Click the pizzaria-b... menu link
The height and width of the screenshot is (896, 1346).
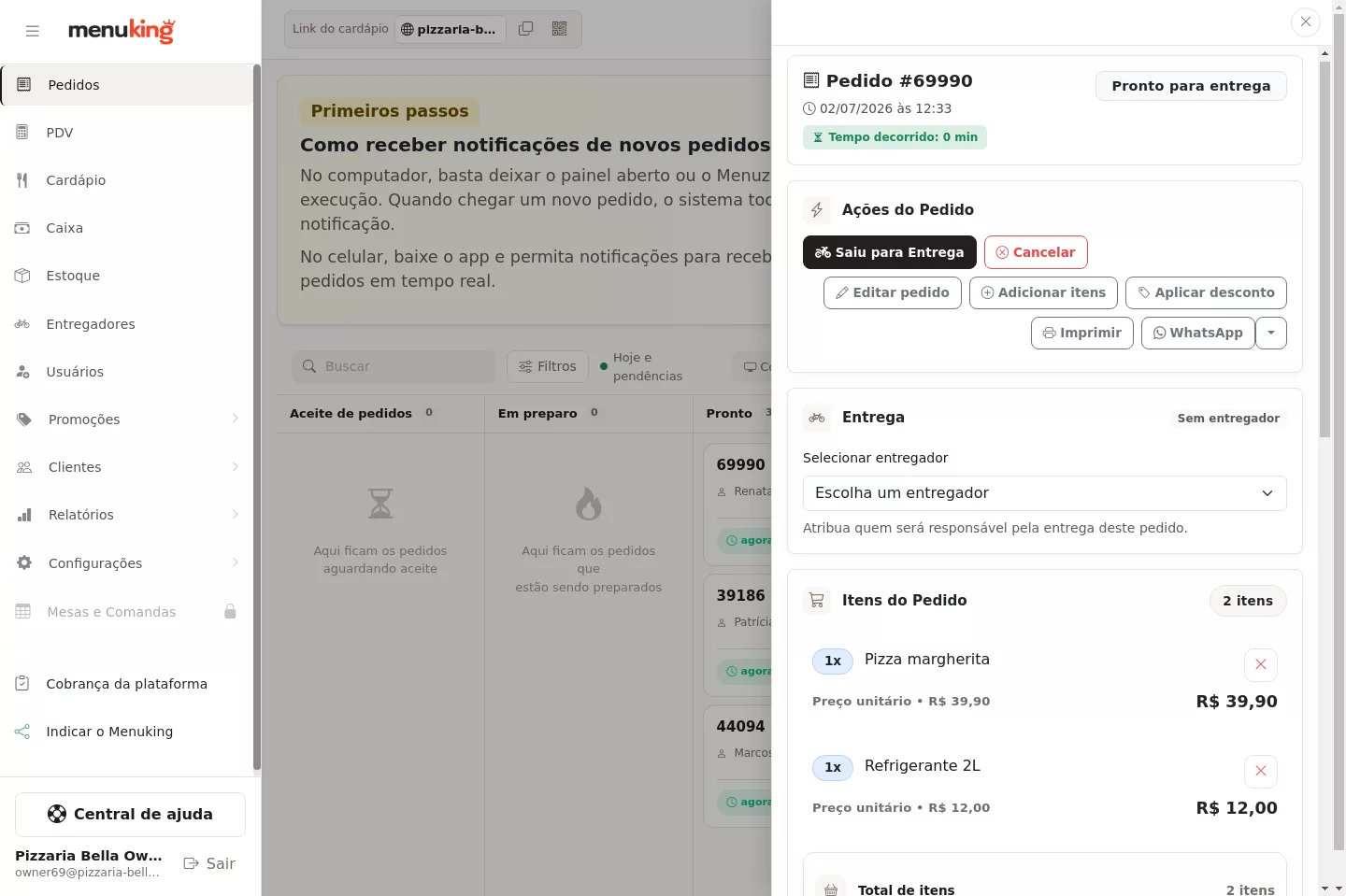(450, 29)
